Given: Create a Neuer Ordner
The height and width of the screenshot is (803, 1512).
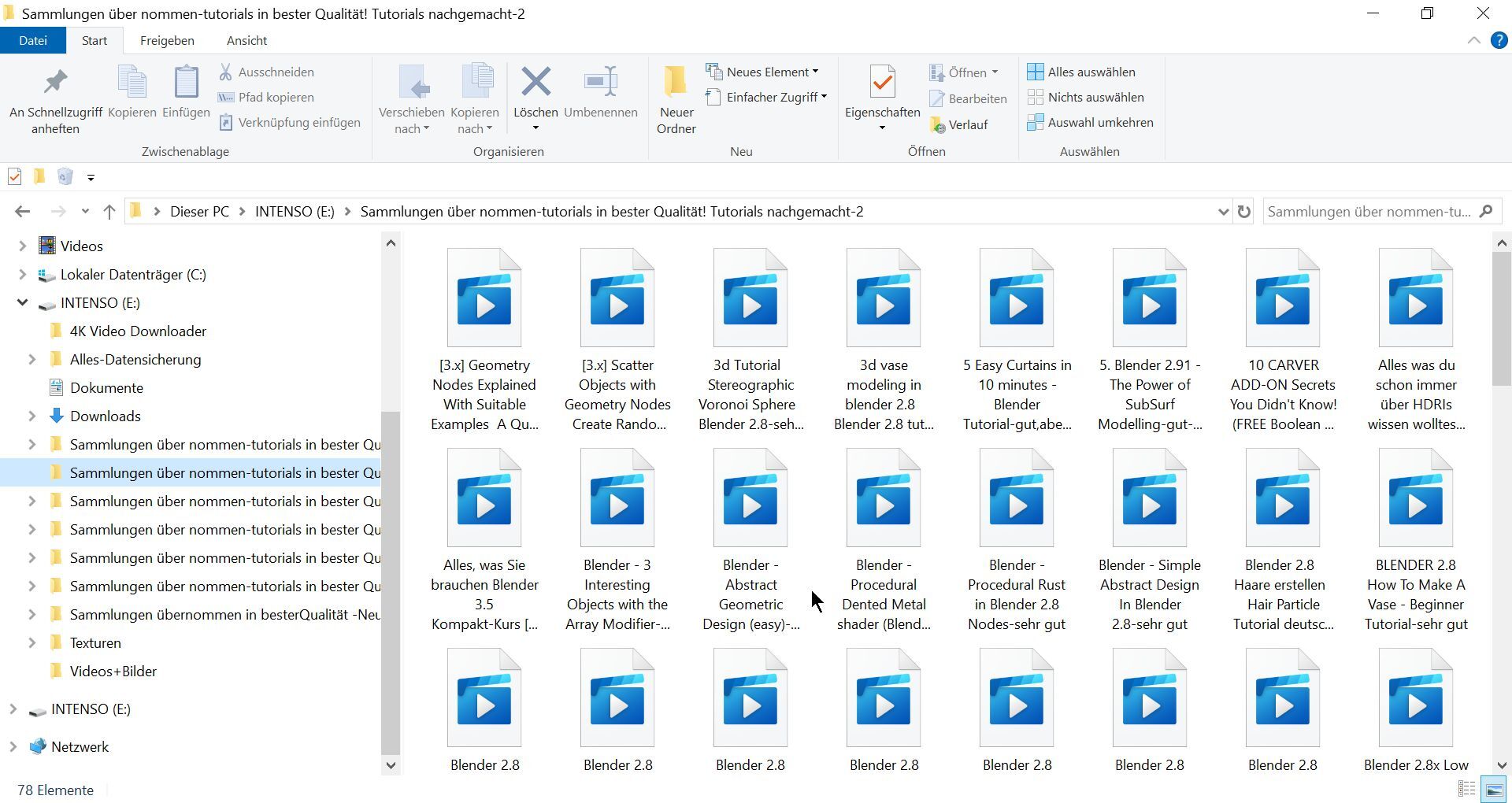Looking at the screenshot, I should coord(676,99).
